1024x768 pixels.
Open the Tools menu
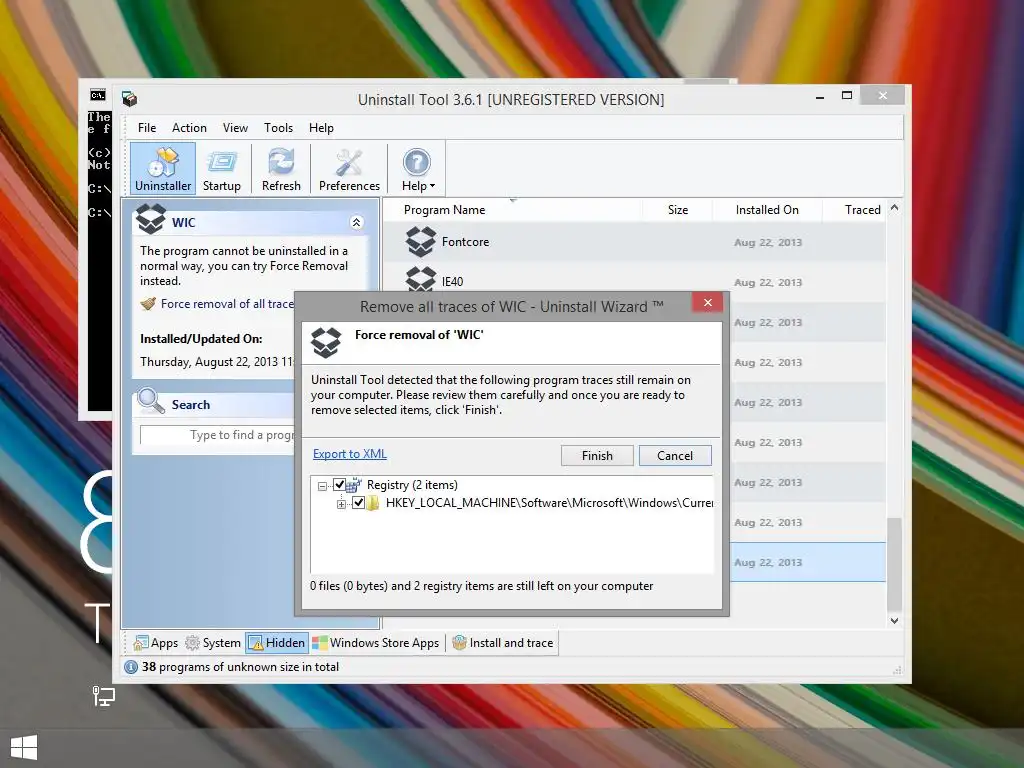click(x=278, y=128)
